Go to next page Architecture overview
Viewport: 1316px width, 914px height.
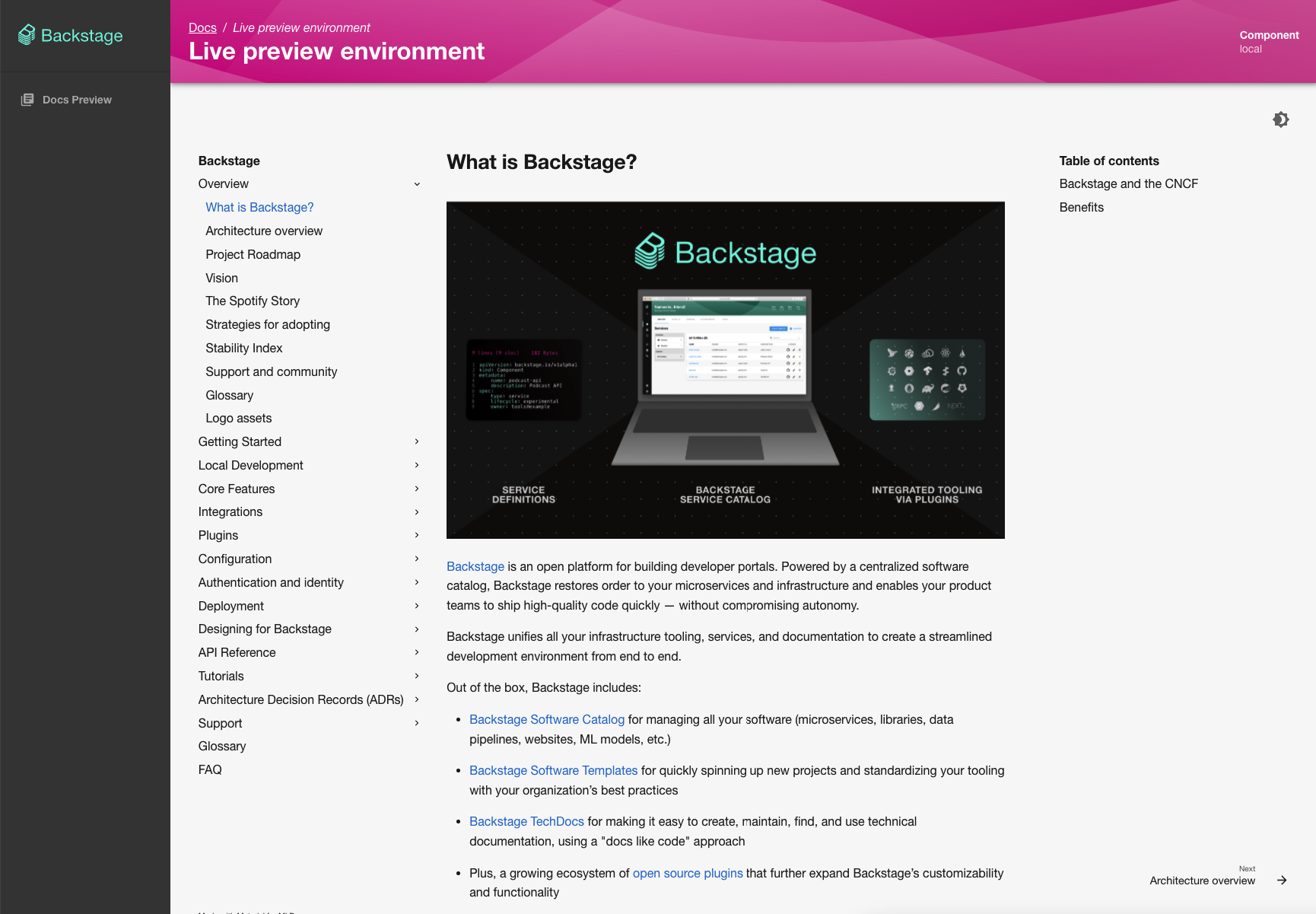tap(1202, 881)
